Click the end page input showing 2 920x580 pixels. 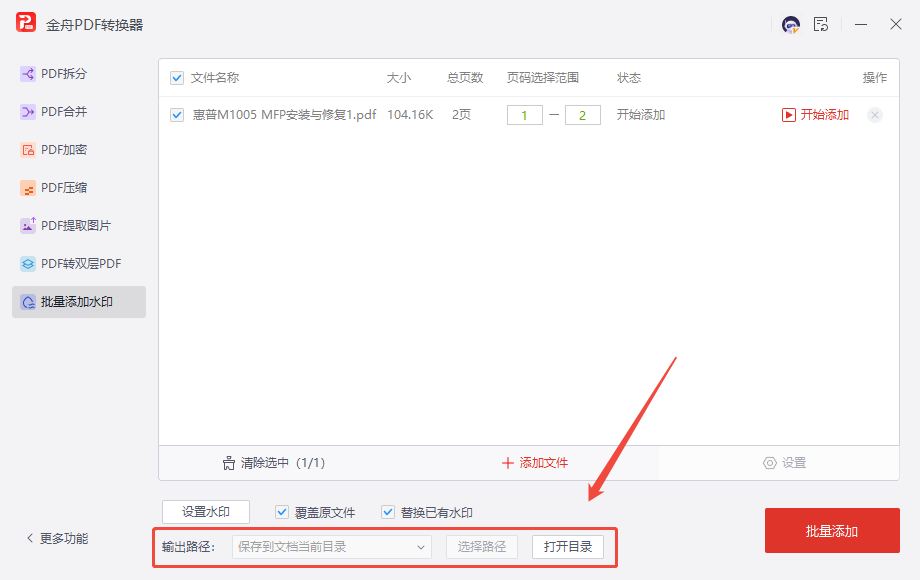click(x=583, y=115)
